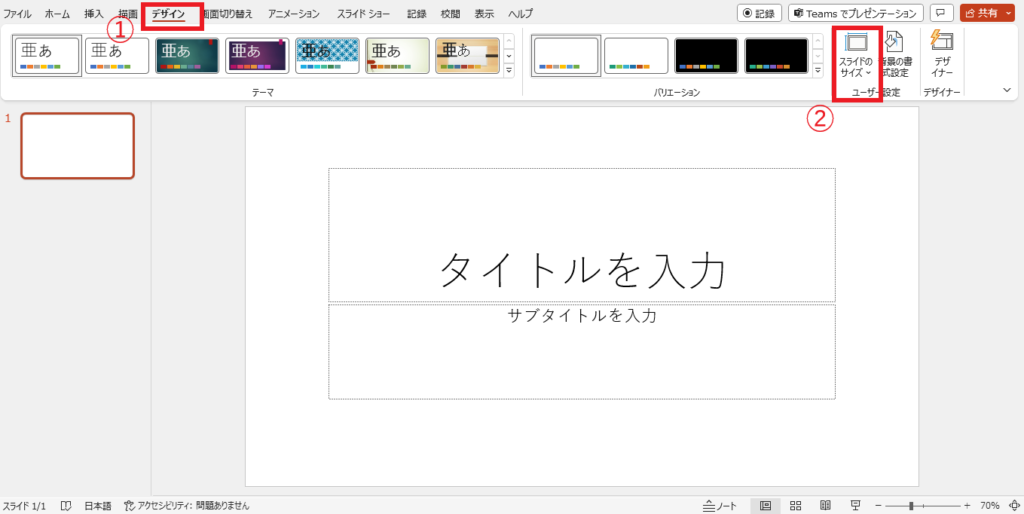Click the 70% zoom level
1024x514 pixels.
(990, 506)
